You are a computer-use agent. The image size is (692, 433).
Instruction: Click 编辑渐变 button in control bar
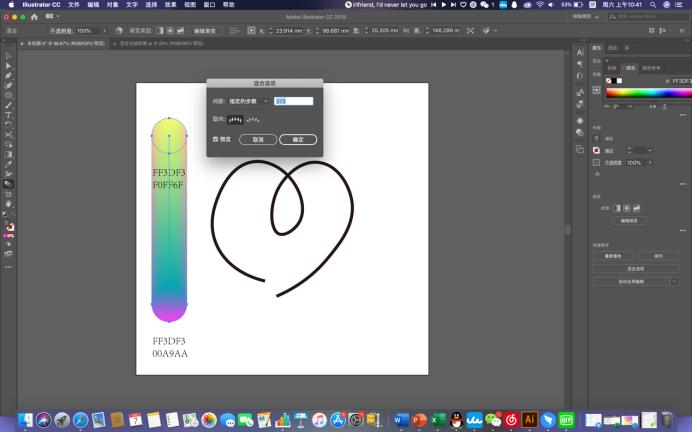(x=204, y=31)
